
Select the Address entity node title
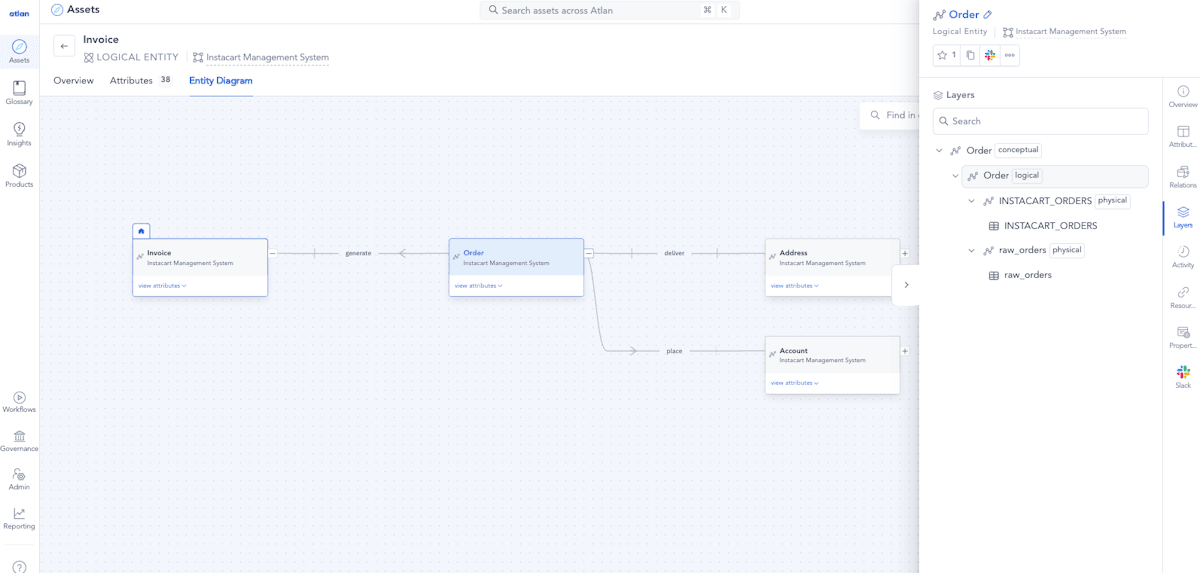pyautogui.click(x=793, y=253)
